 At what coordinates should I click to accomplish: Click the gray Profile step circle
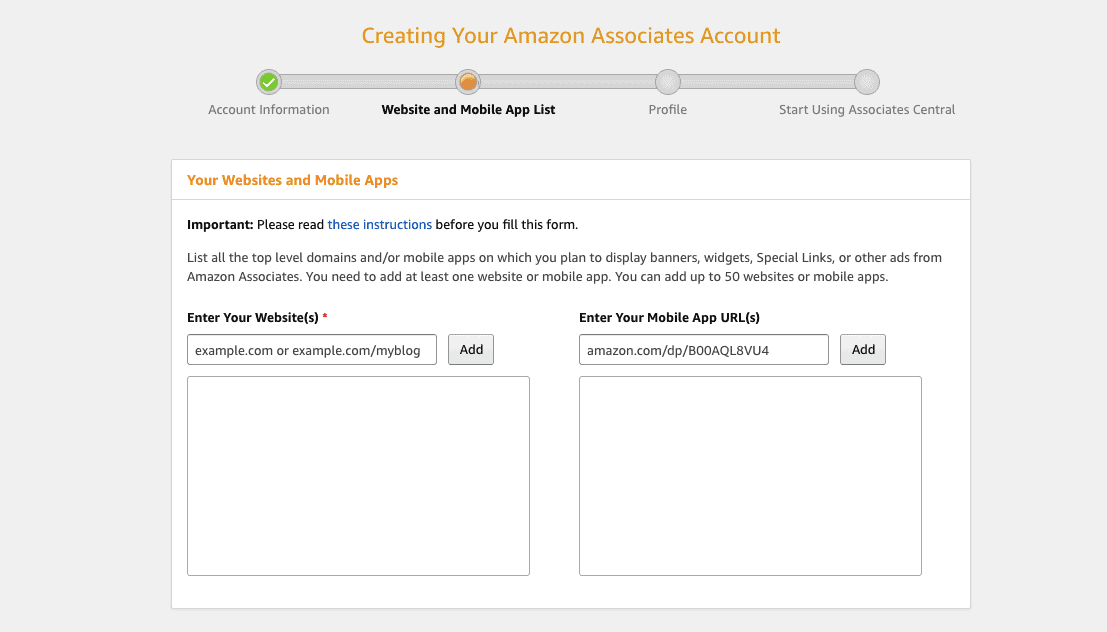coord(667,83)
